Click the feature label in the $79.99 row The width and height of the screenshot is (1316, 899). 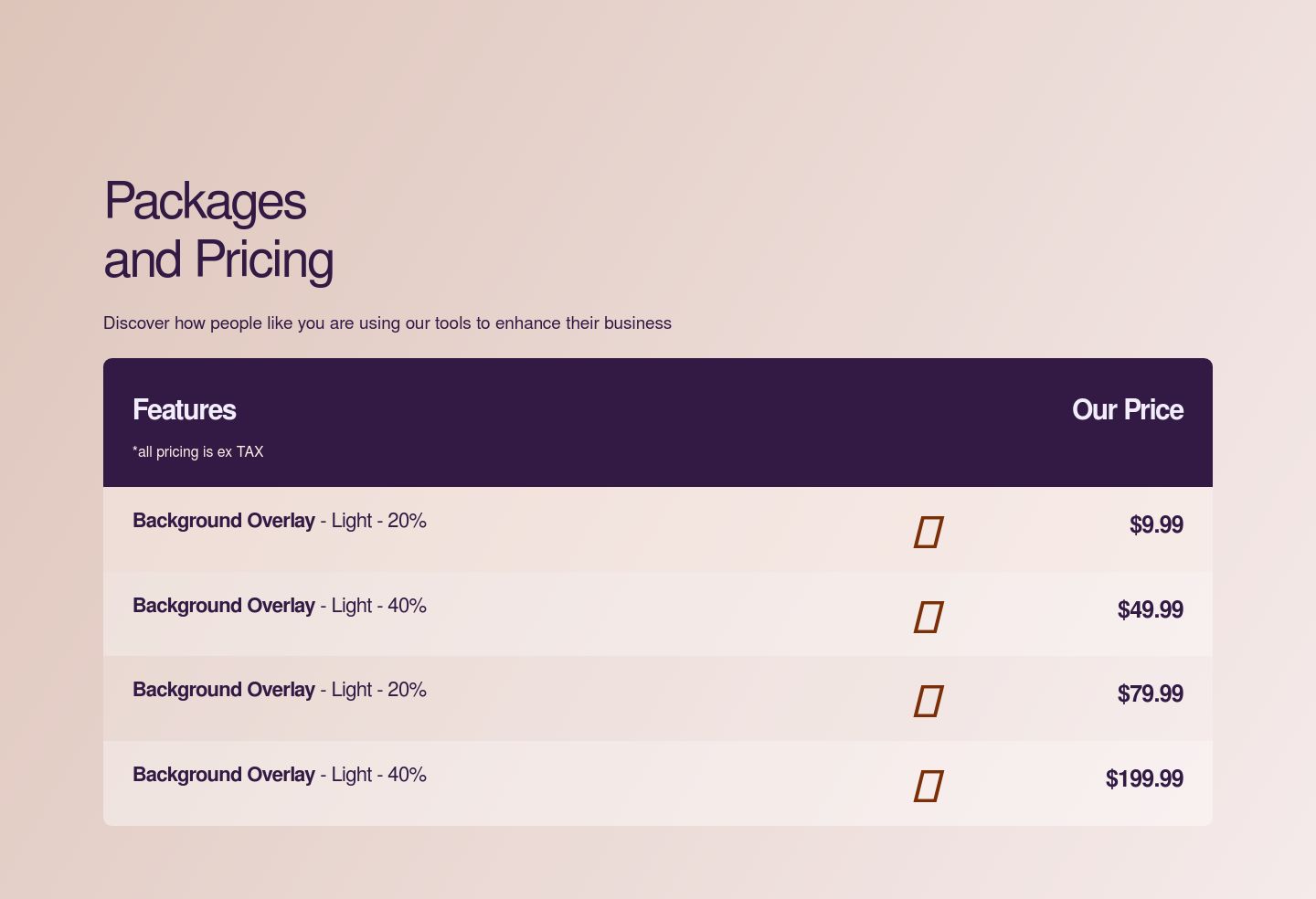pyautogui.click(x=280, y=690)
